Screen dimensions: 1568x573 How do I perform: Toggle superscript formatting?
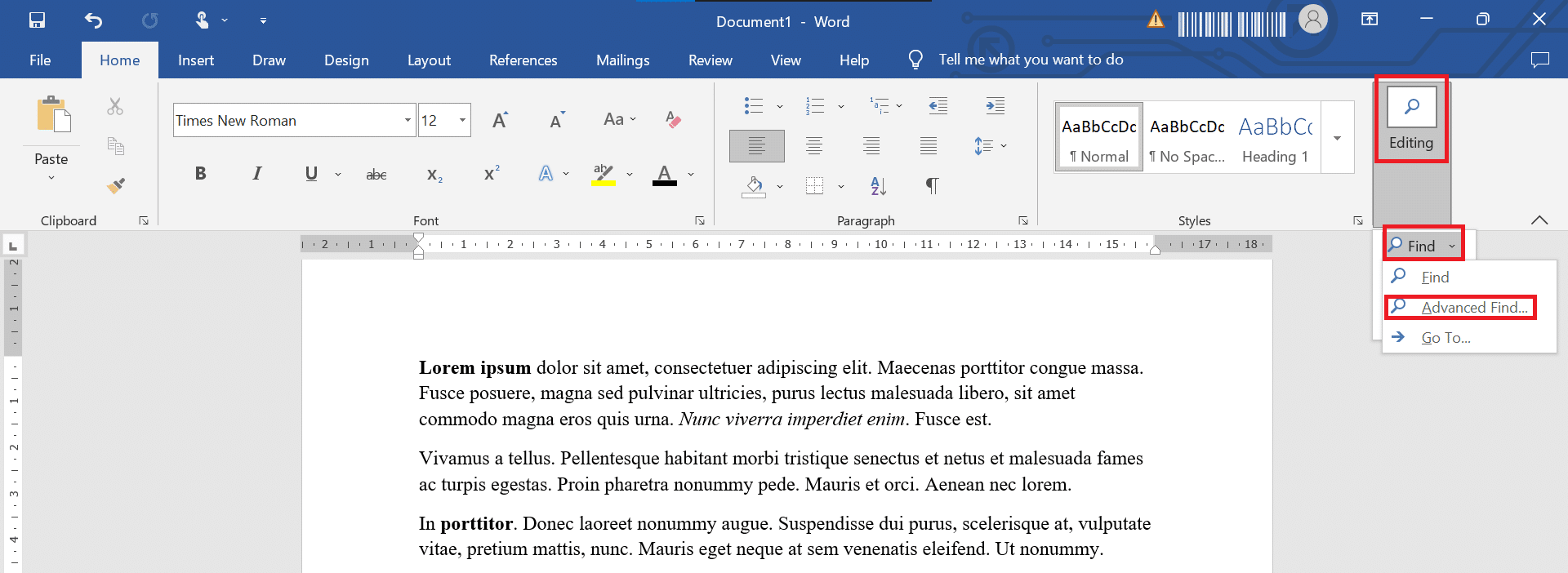492,173
